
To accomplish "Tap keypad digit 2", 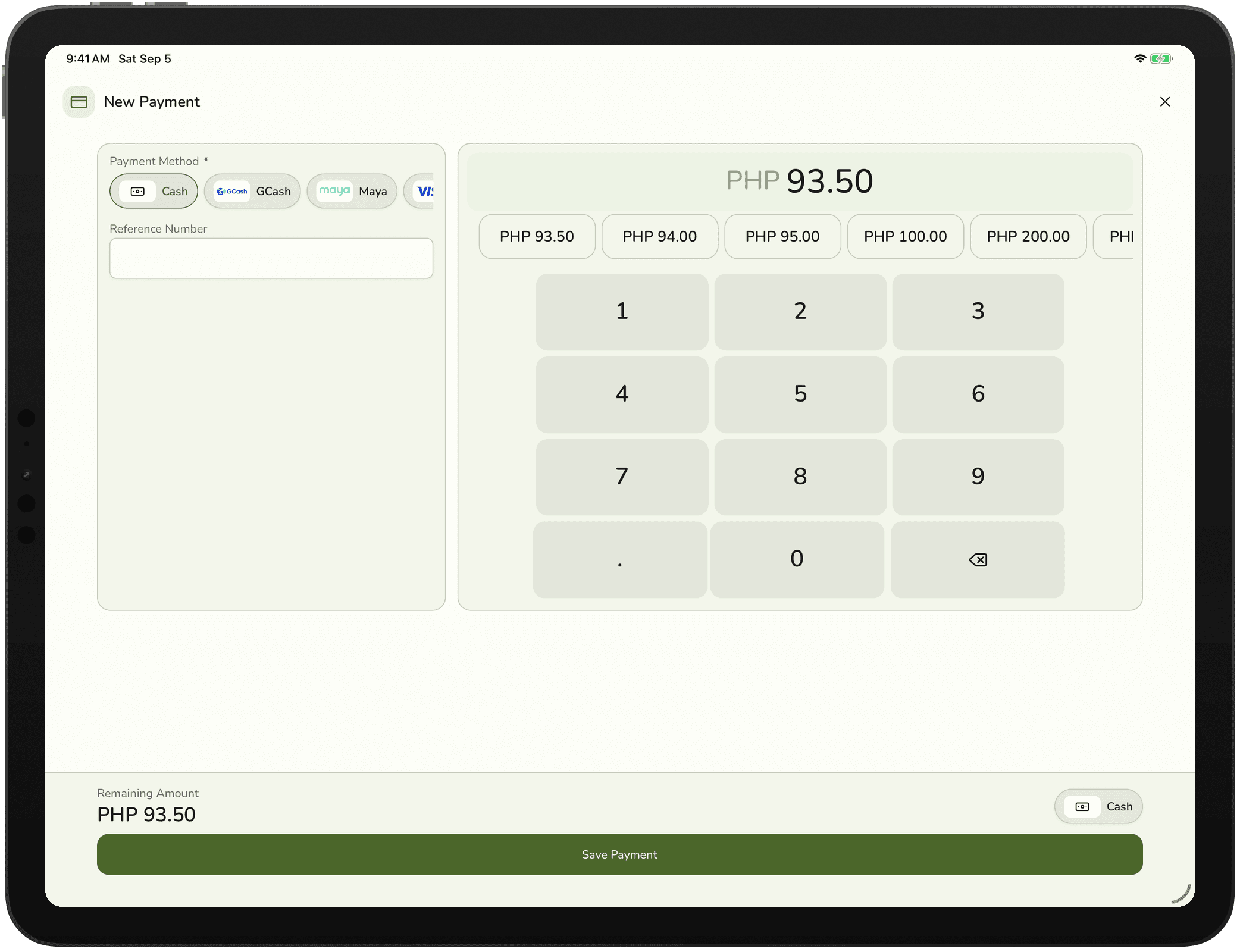I will tap(800, 312).
